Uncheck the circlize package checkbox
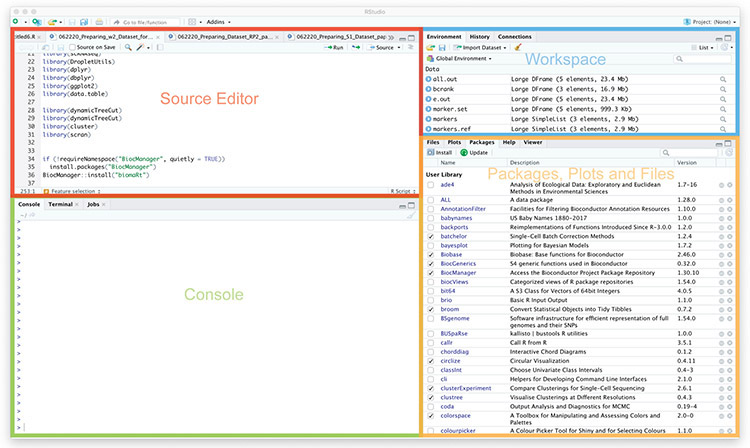This screenshot has height=448, width=750. pyautogui.click(x=431, y=361)
